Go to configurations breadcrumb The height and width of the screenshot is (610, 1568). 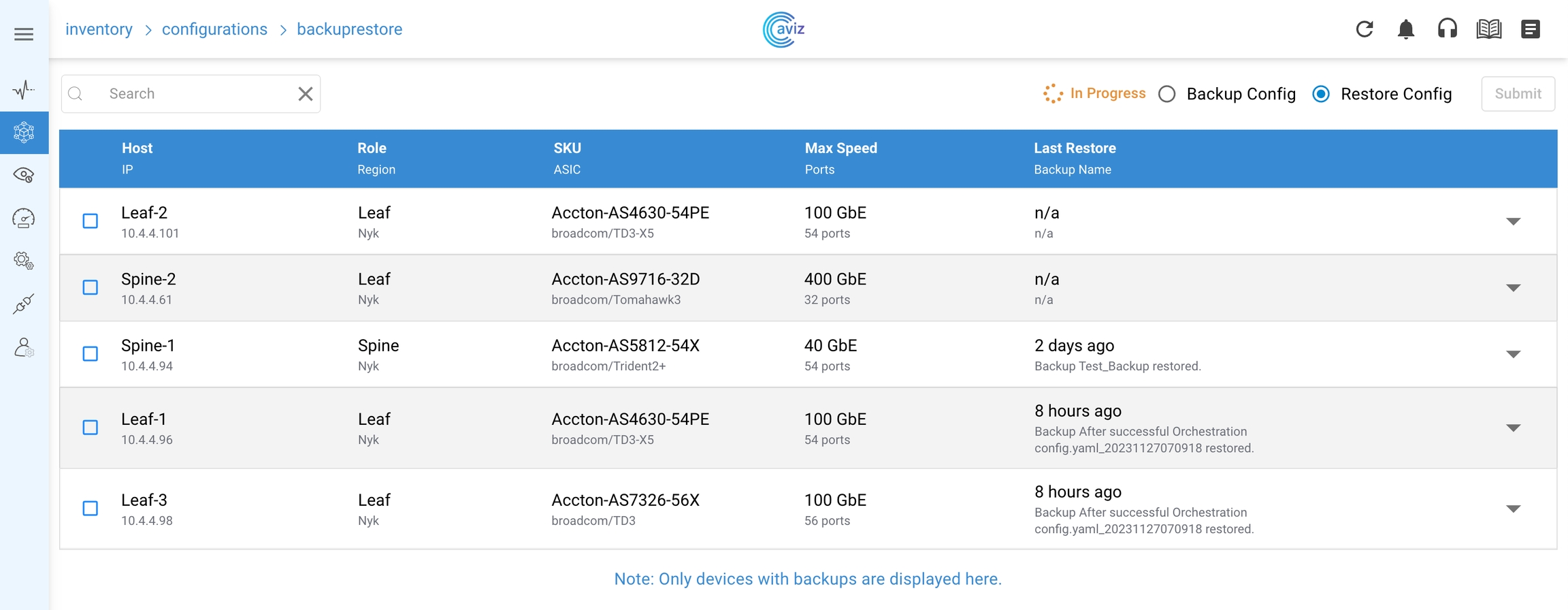pos(214,29)
